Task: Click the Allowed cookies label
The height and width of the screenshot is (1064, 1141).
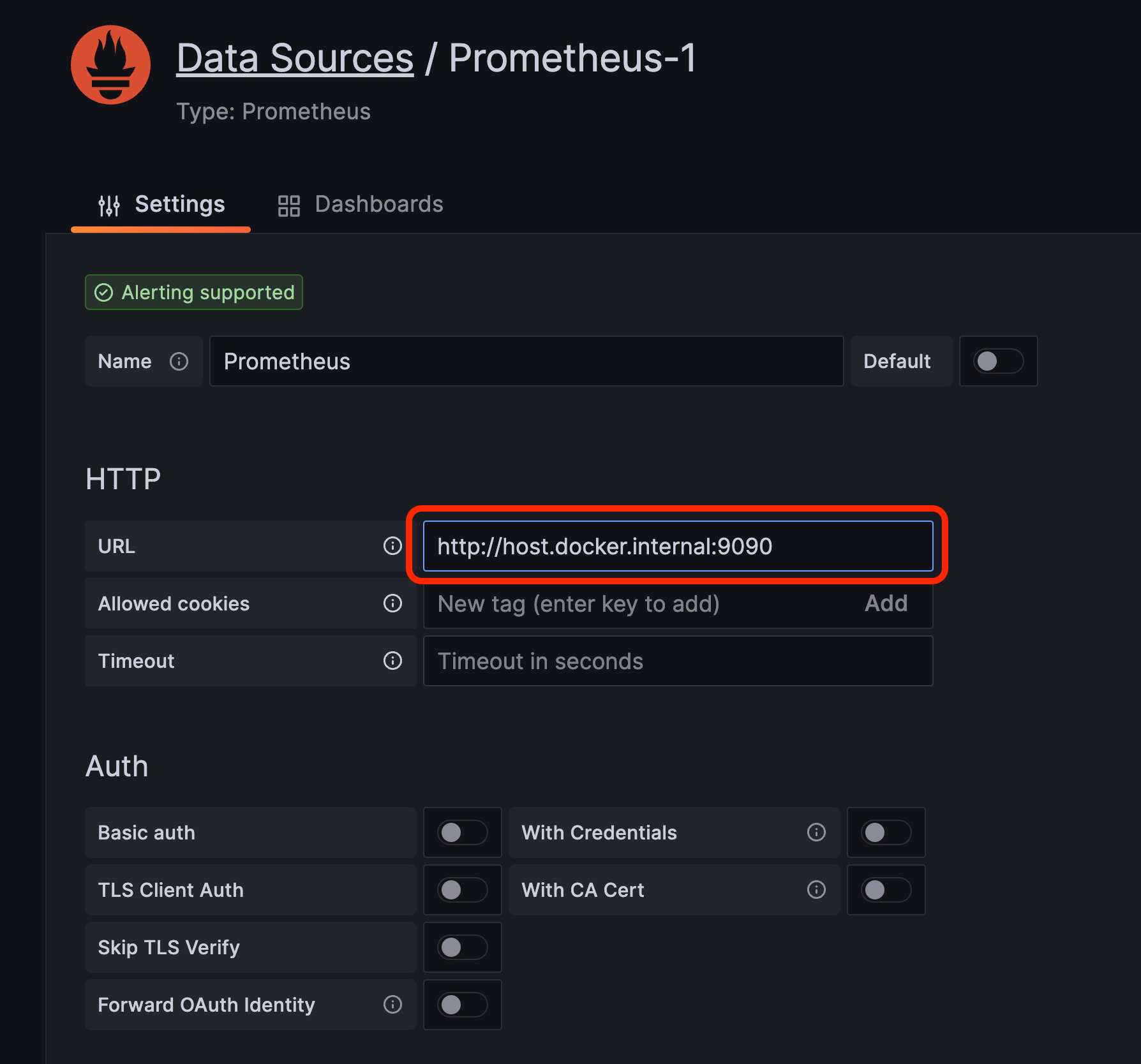Action: [x=174, y=604]
